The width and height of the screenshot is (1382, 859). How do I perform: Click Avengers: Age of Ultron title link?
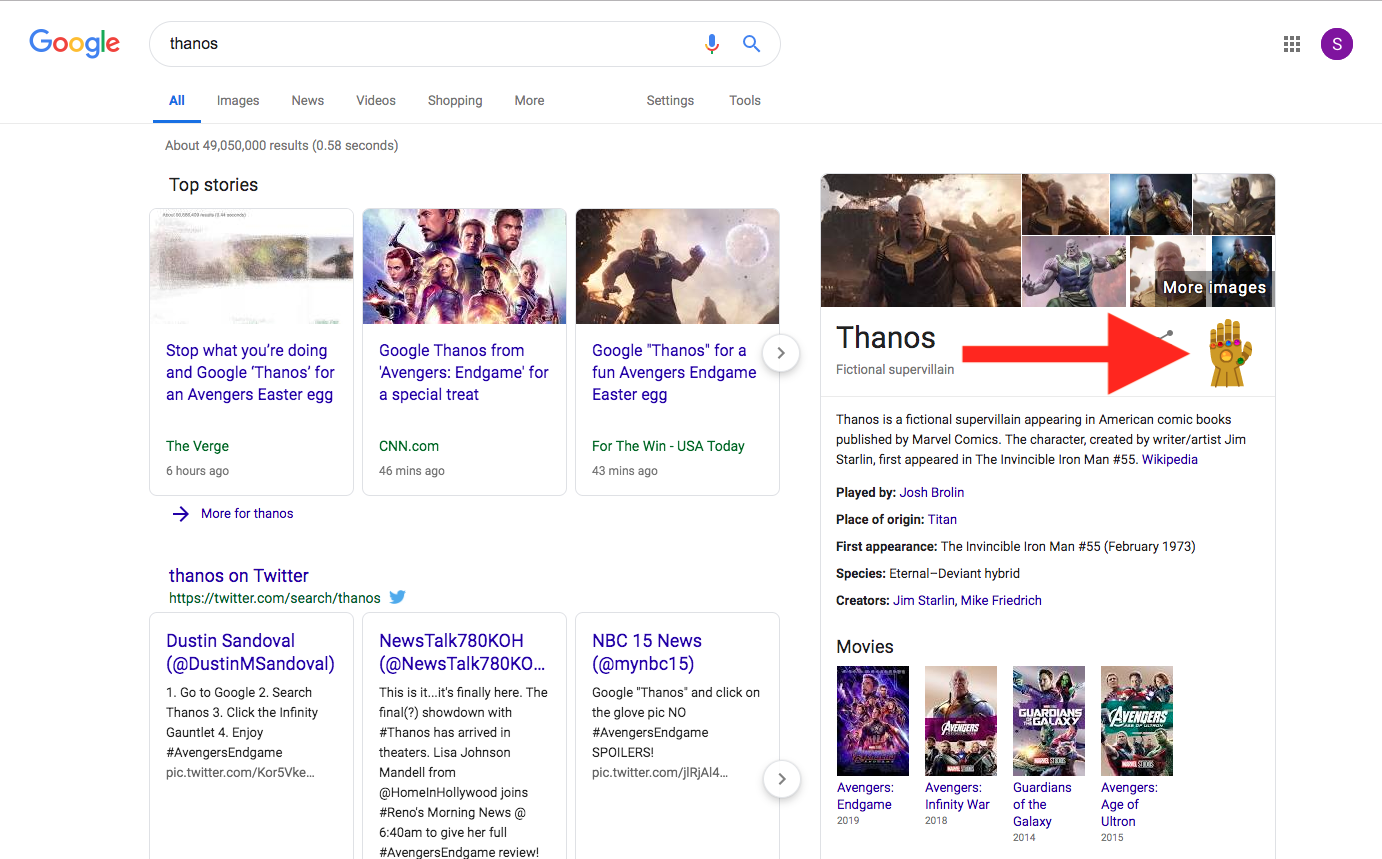[x=1129, y=804]
